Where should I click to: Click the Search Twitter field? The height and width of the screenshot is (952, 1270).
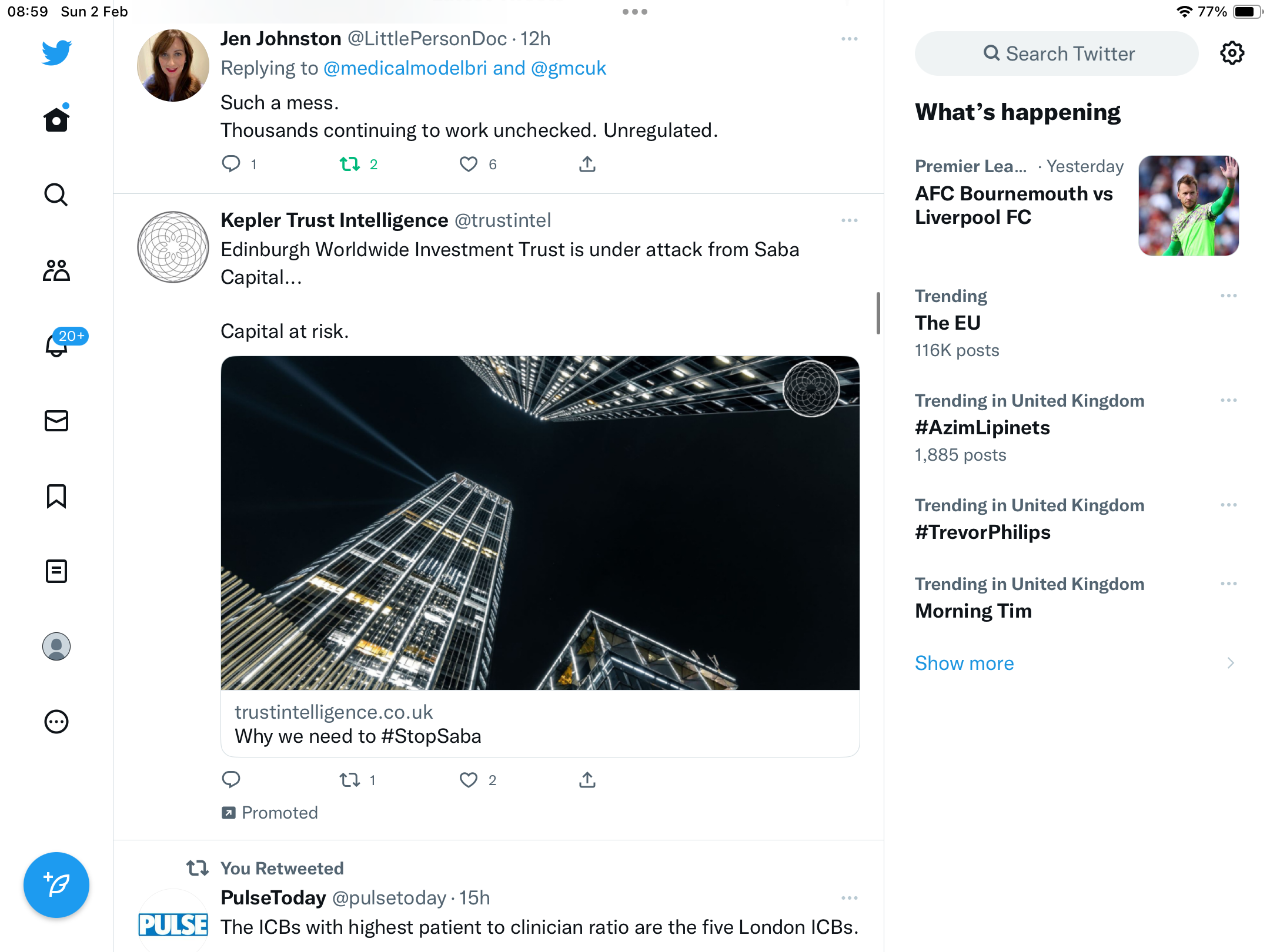[x=1057, y=53]
